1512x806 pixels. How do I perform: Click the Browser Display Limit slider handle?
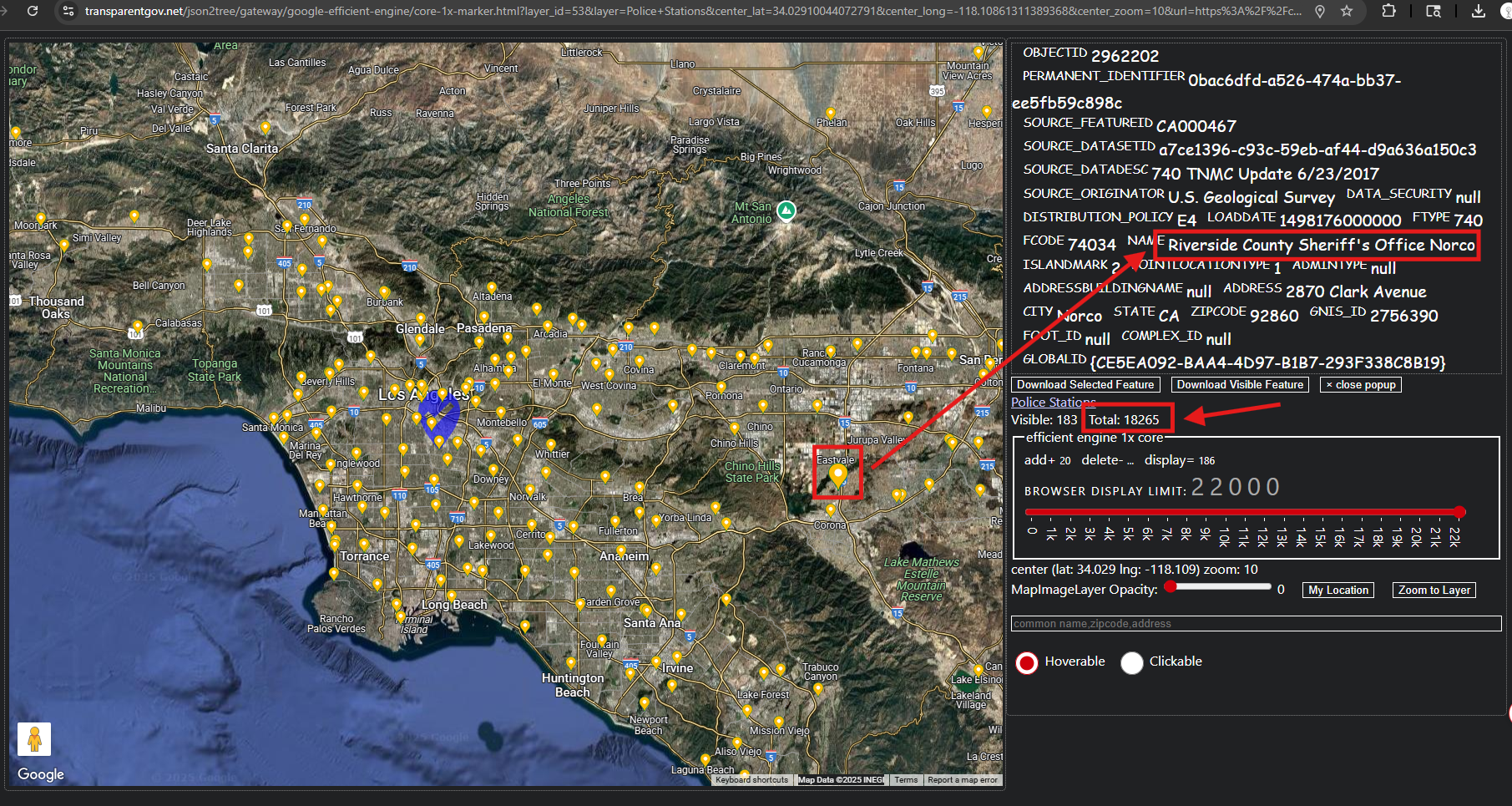point(1459,512)
